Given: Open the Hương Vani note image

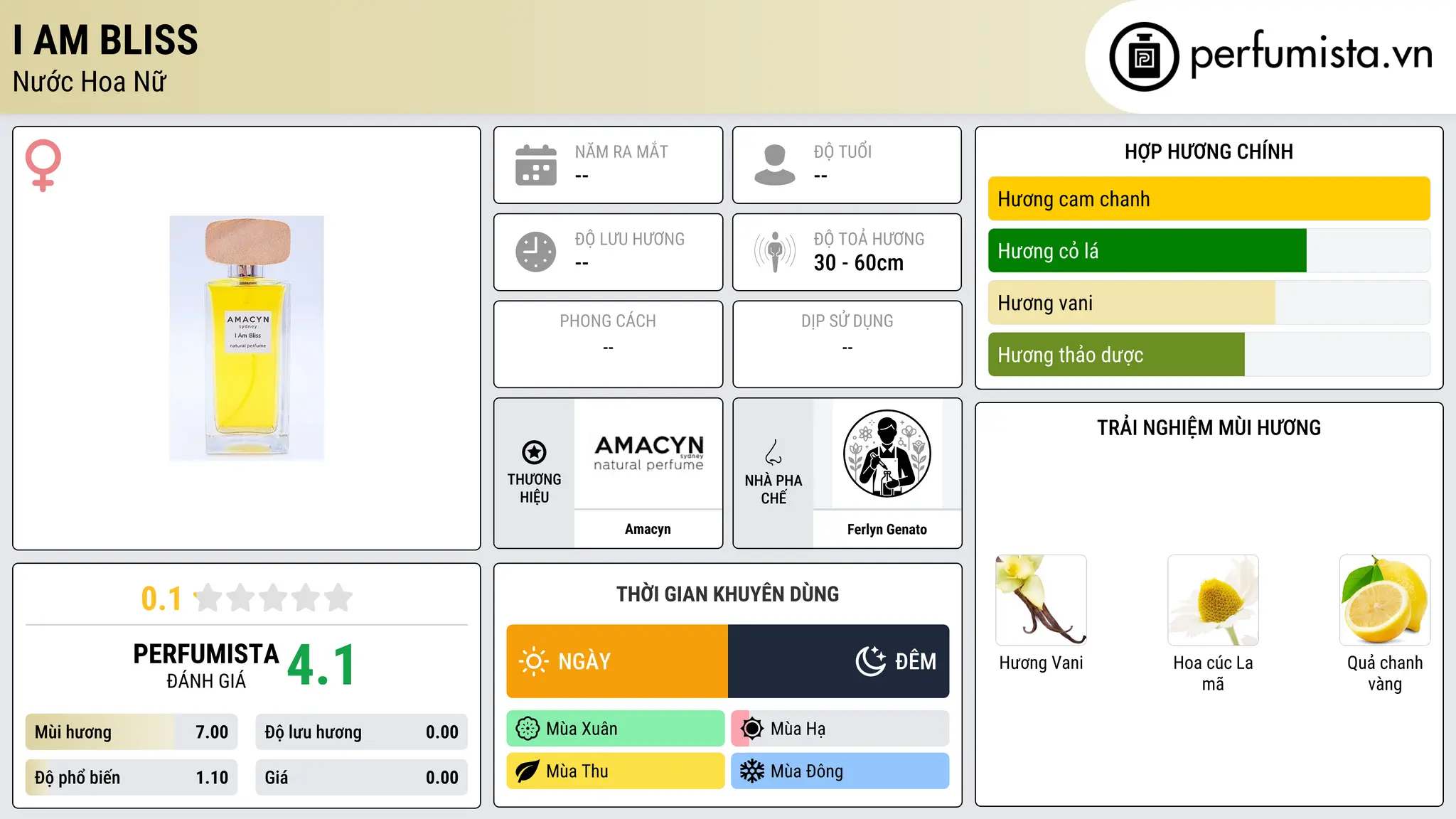Looking at the screenshot, I should pos(1042,600).
